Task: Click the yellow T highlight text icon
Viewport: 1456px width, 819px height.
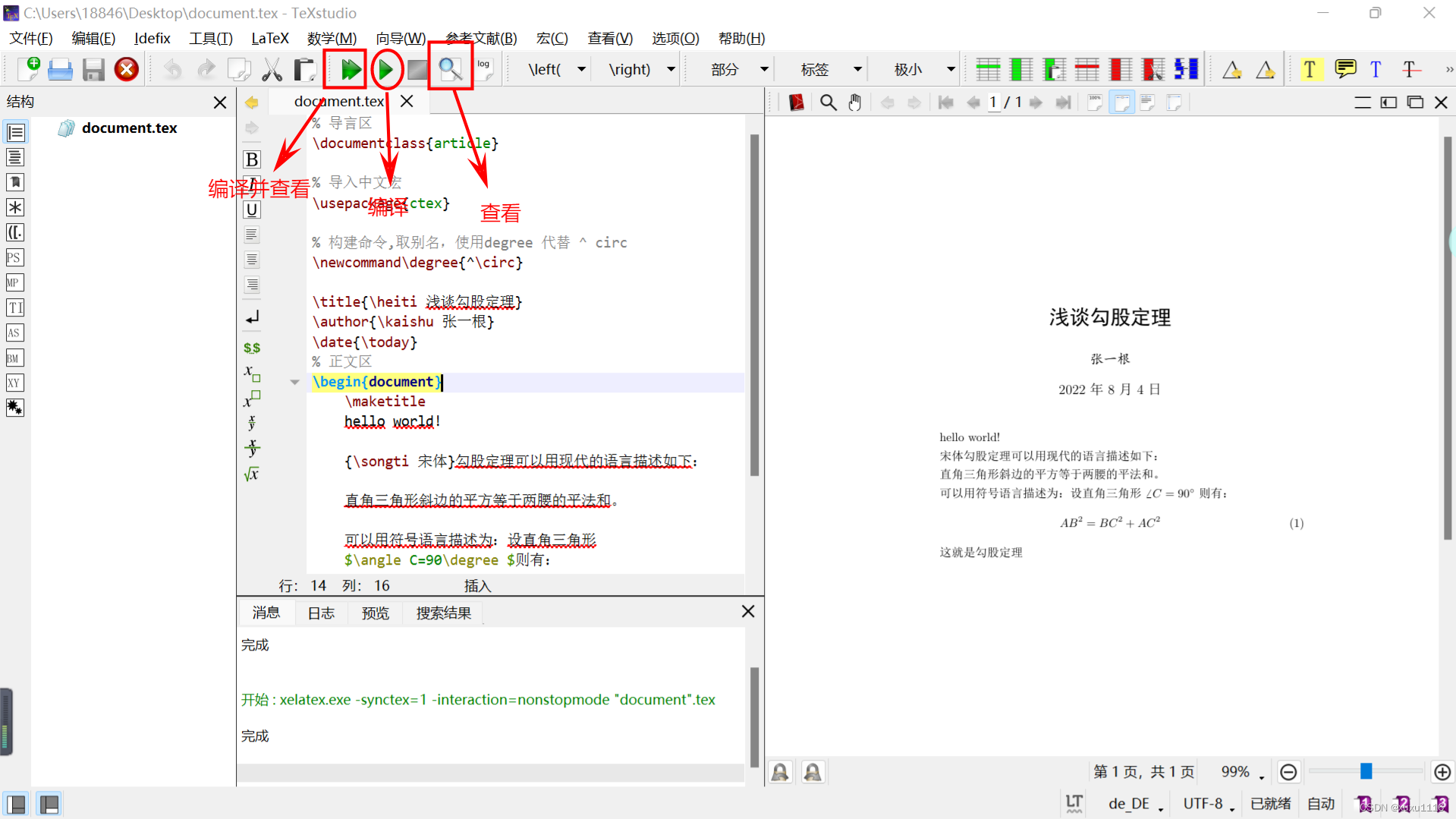Action: [1310, 70]
